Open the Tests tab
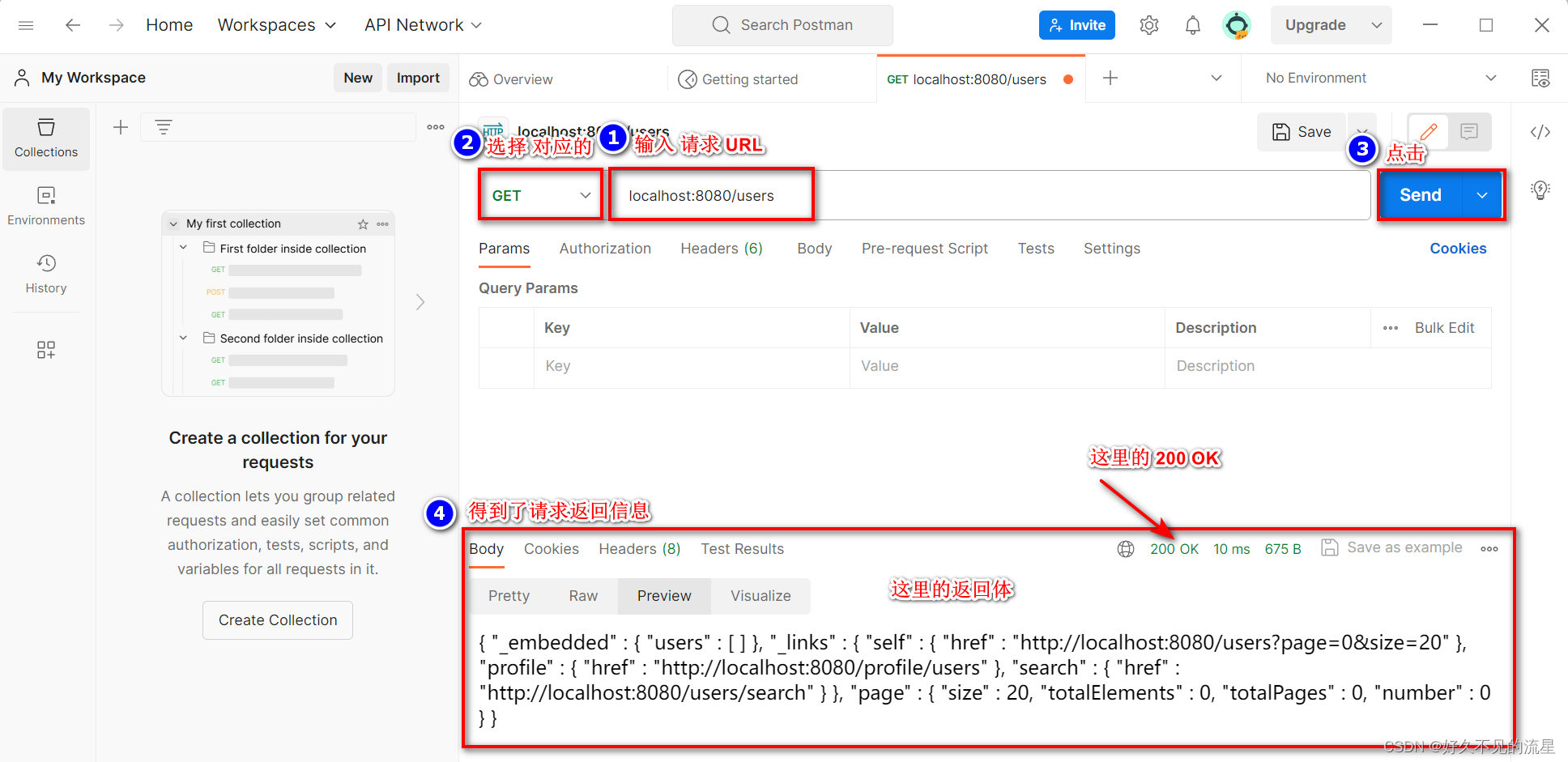 pyautogui.click(x=1036, y=249)
